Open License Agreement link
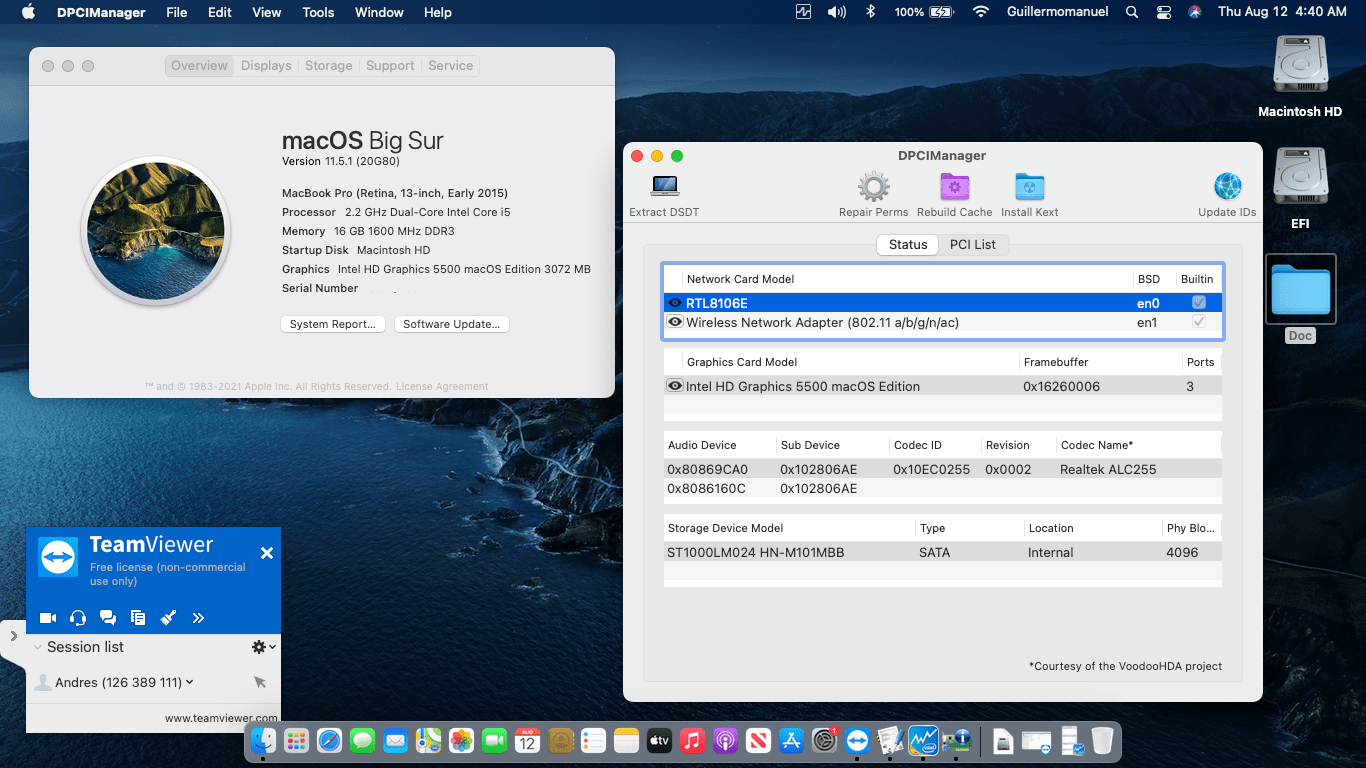Screen dimensions: 1366x768 point(442,387)
